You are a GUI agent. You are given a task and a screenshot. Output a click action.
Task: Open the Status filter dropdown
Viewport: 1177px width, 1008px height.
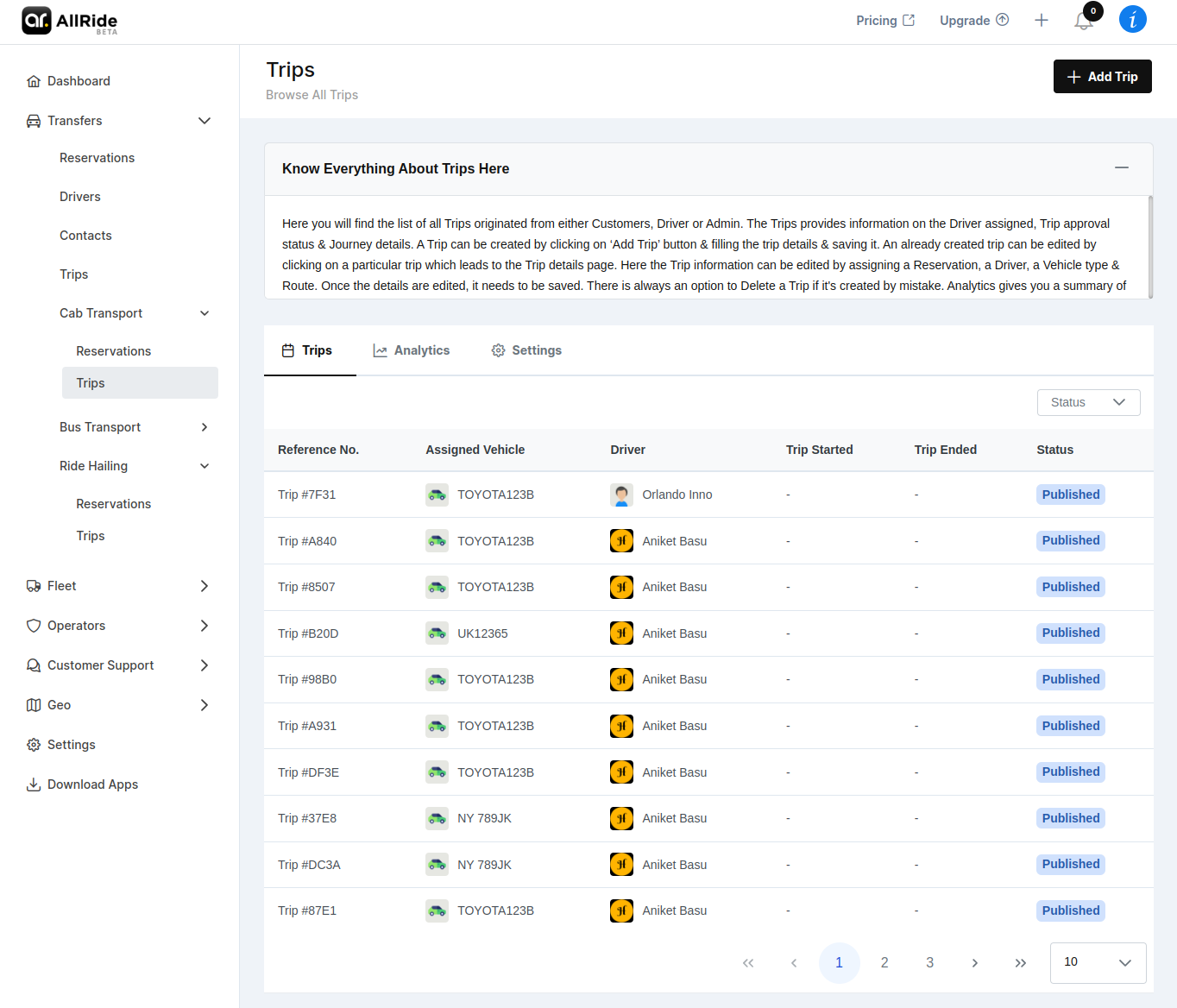coord(1088,402)
